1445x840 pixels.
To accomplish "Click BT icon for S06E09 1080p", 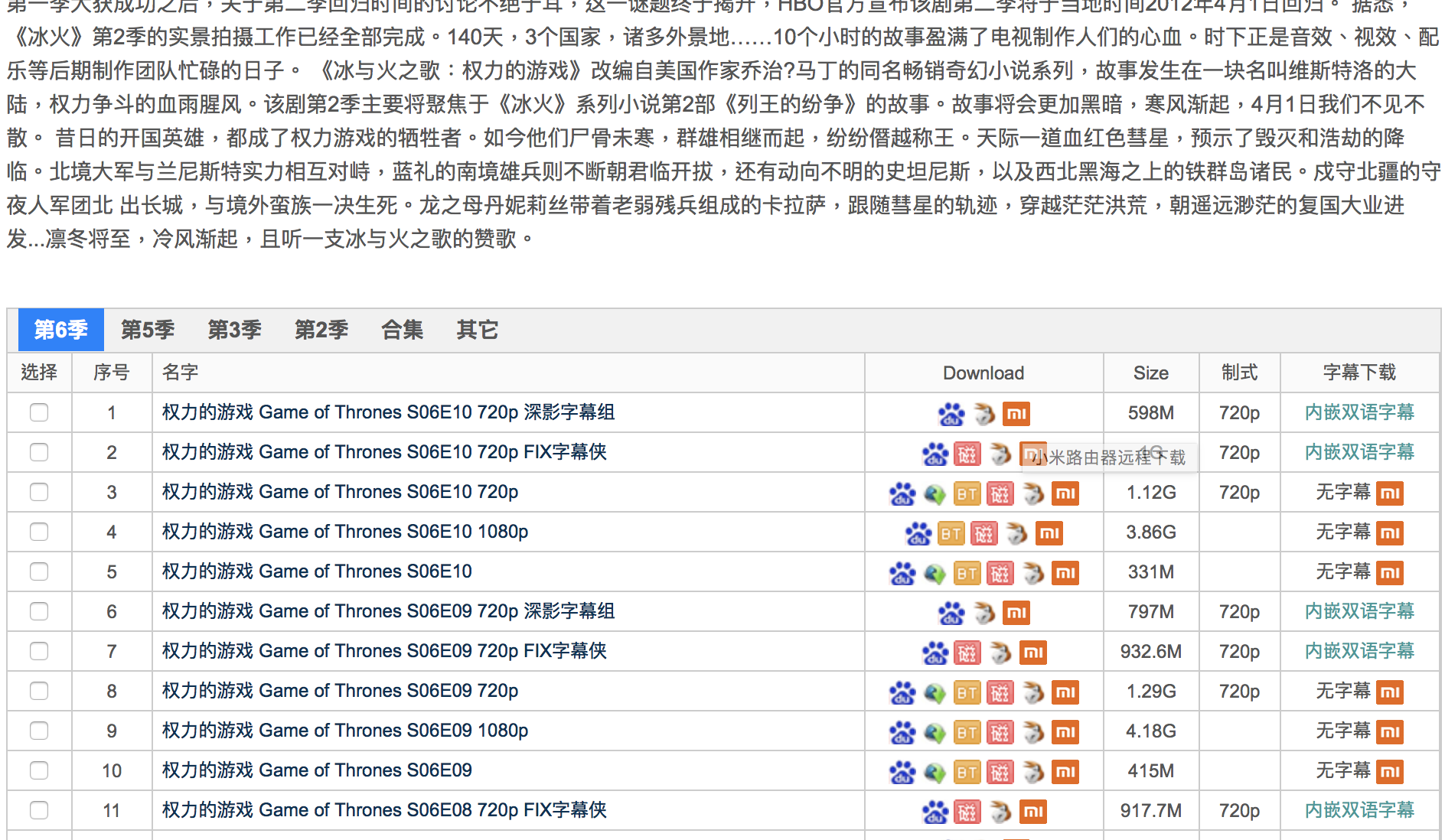I will (x=967, y=732).
